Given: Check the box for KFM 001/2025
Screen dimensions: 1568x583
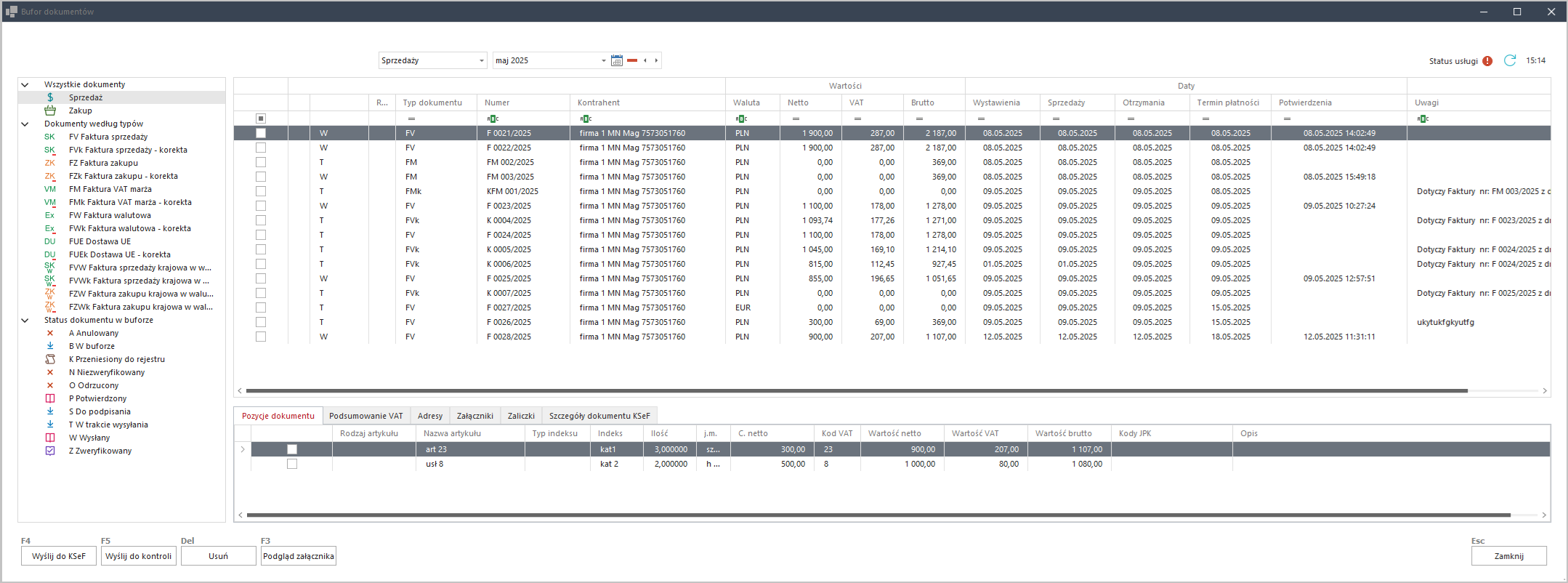Looking at the screenshot, I should point(261,191).
